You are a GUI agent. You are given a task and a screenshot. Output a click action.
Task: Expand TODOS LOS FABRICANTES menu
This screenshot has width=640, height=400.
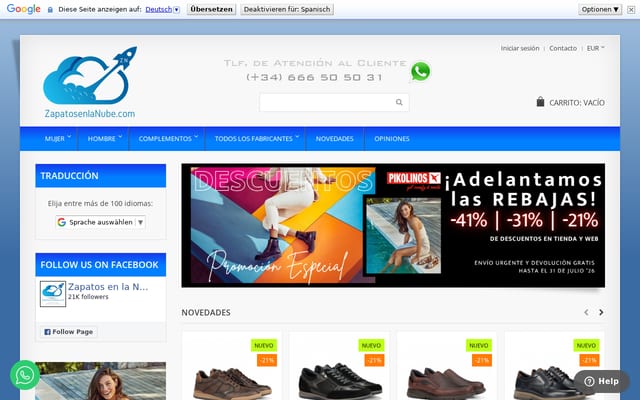coord(256,139)
